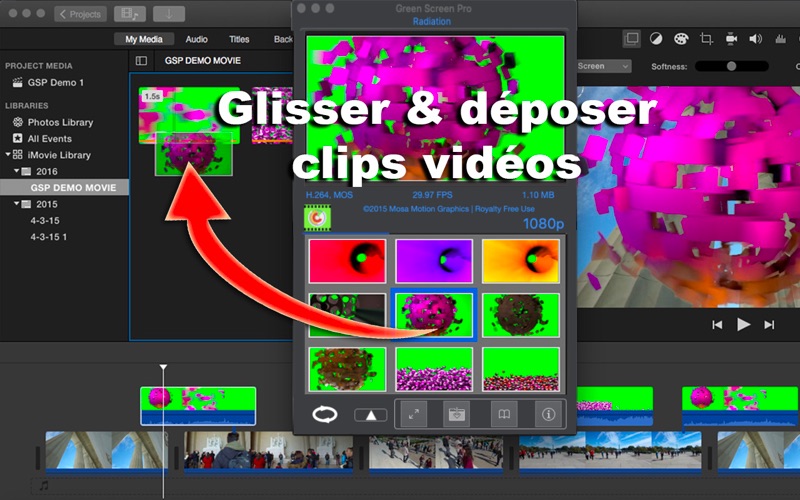Select the brown exploding sphere thumbnail
The height and width of the screenshot is (500, 800).
347,369
